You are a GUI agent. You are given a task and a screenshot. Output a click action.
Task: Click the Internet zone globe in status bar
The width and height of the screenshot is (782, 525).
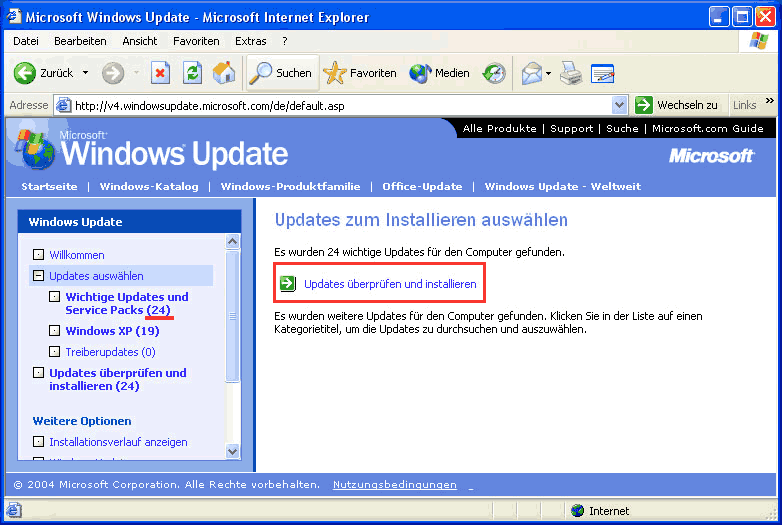(x=578, y=511)
